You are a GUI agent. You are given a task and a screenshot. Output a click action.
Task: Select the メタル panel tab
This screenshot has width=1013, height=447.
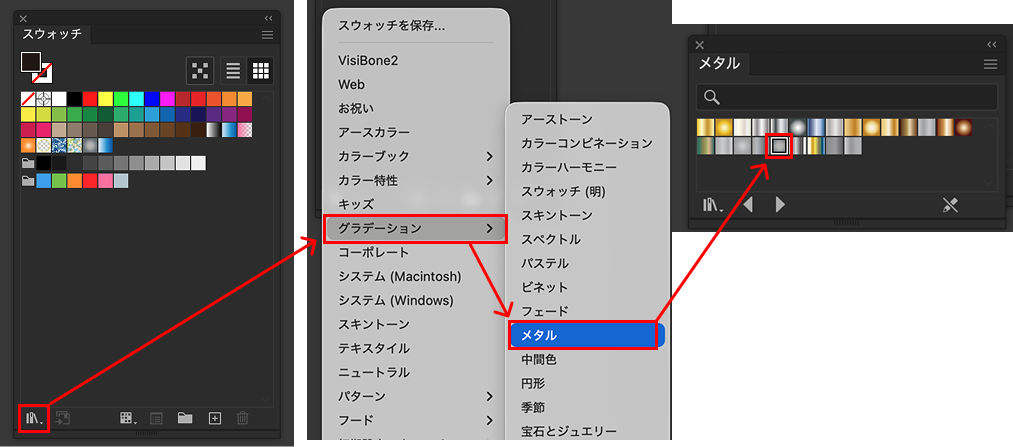click(720, 63)
